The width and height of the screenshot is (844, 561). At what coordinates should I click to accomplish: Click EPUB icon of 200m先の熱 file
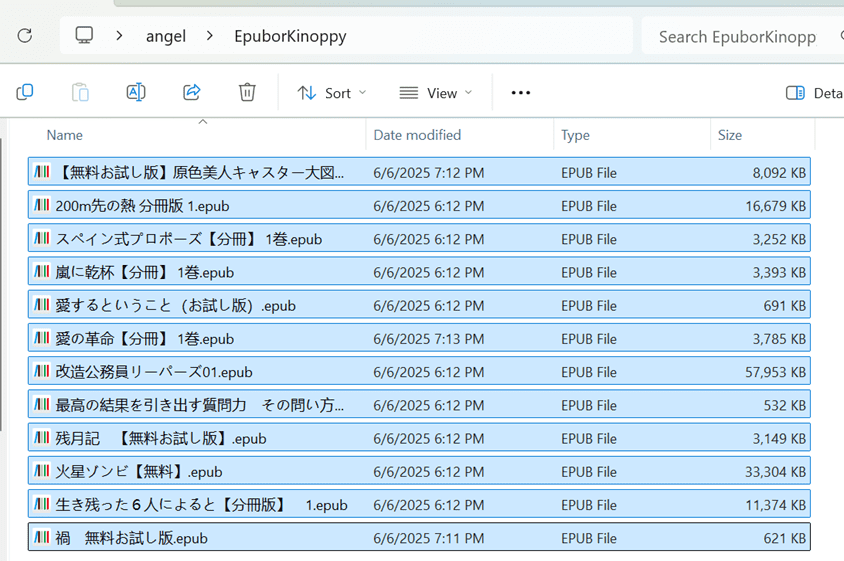[41, 205]
